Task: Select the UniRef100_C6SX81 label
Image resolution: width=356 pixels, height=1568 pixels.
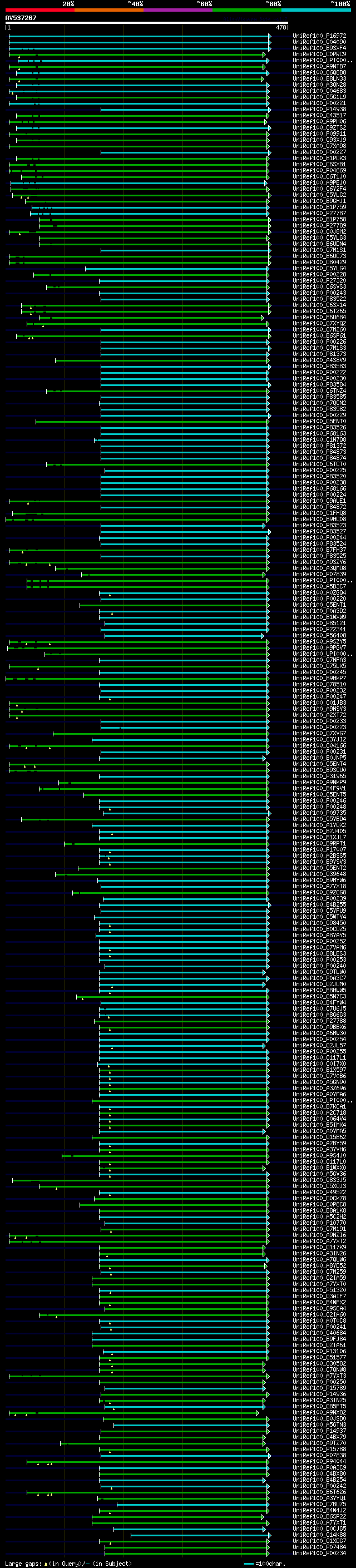Action: tap(319, 164)
